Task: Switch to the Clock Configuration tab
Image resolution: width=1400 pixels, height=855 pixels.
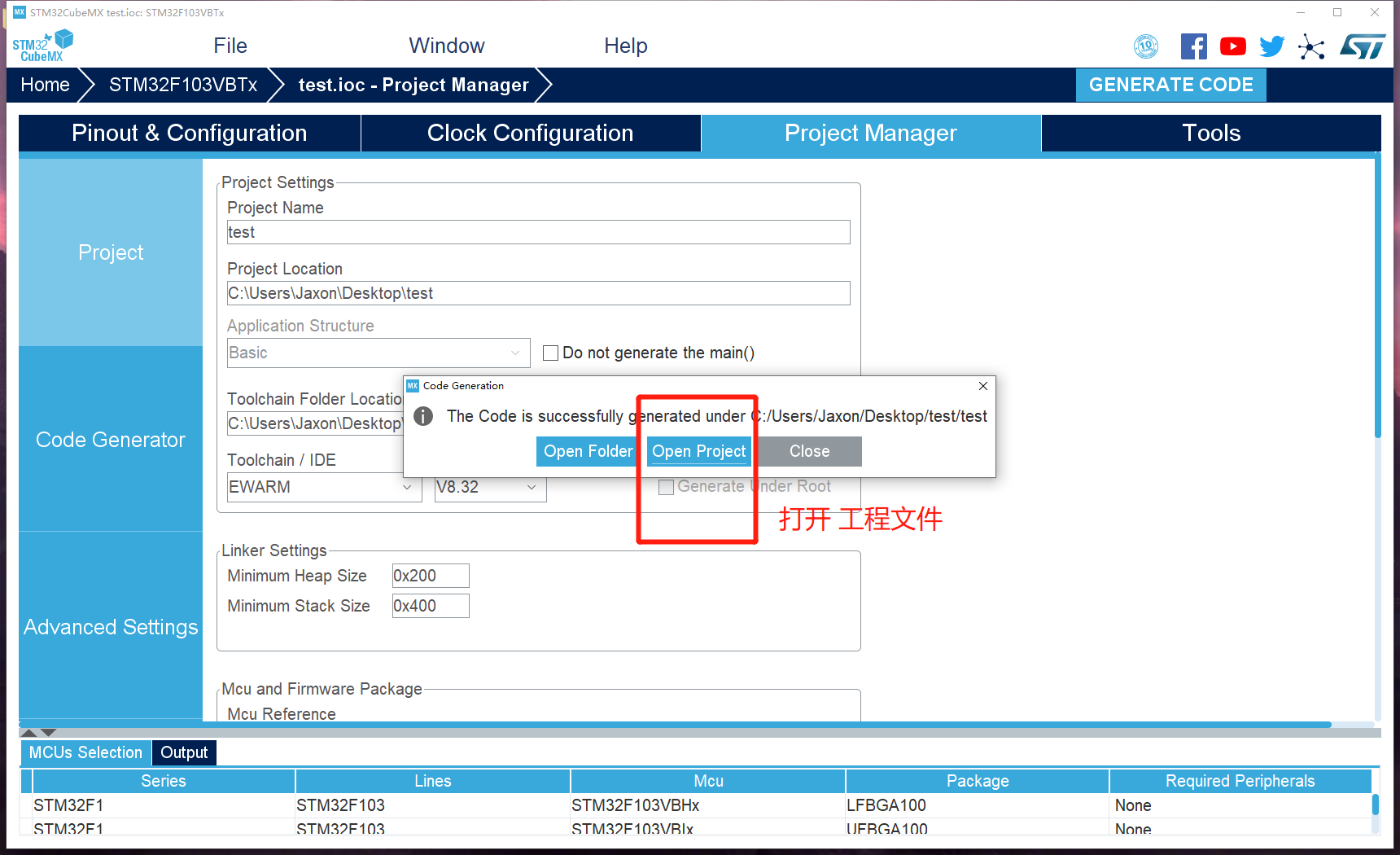Action: pos(531,133)
